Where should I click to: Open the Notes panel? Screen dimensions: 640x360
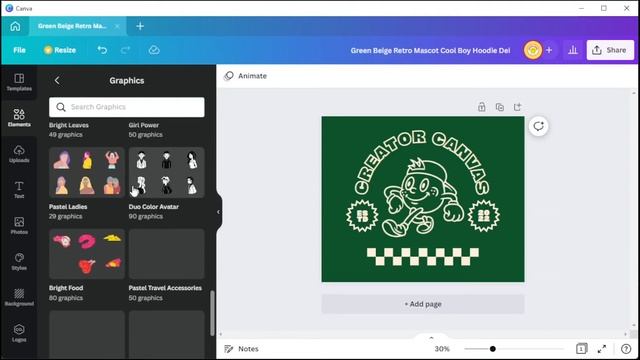(242, 349)
